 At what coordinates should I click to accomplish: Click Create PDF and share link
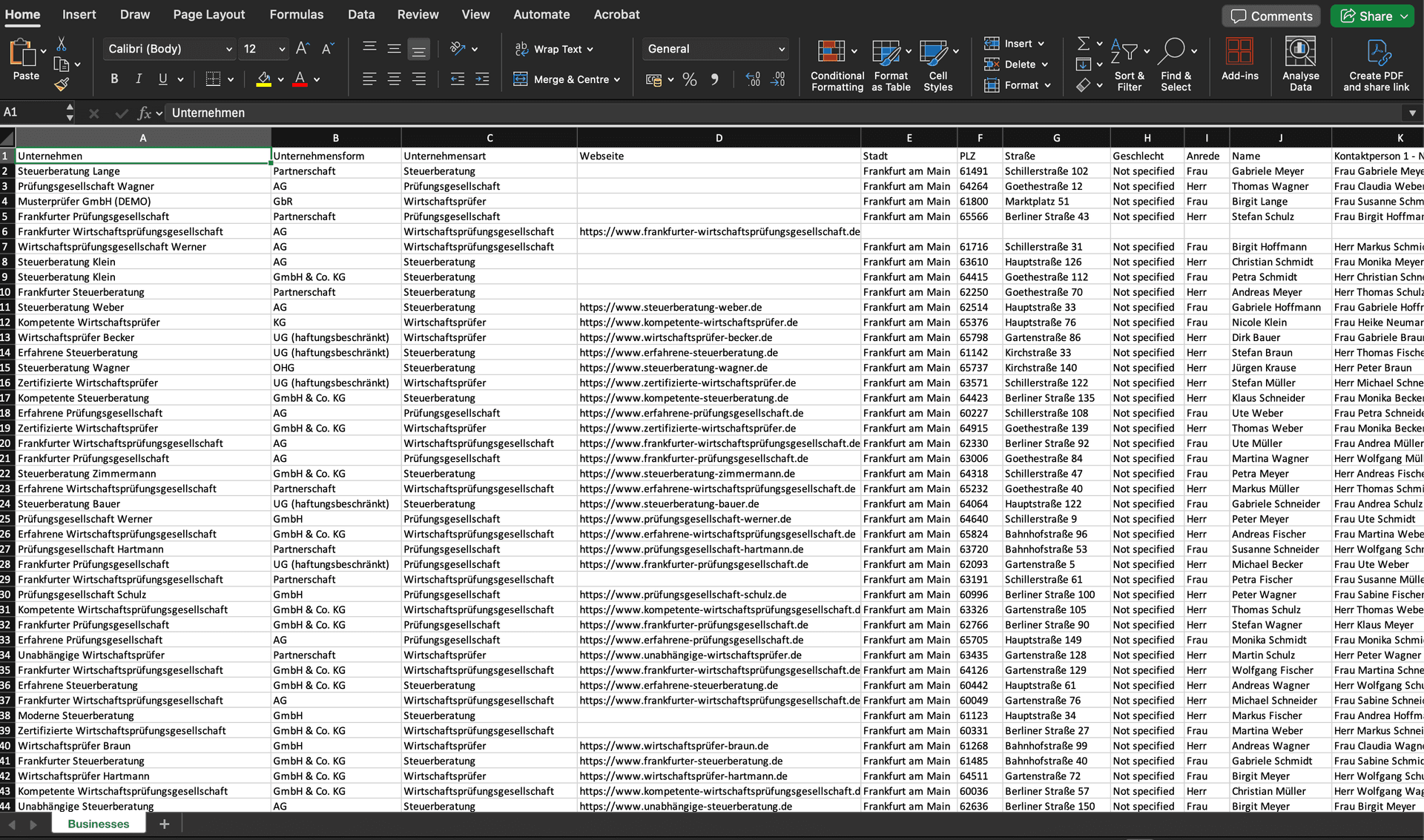[1377, 65]
